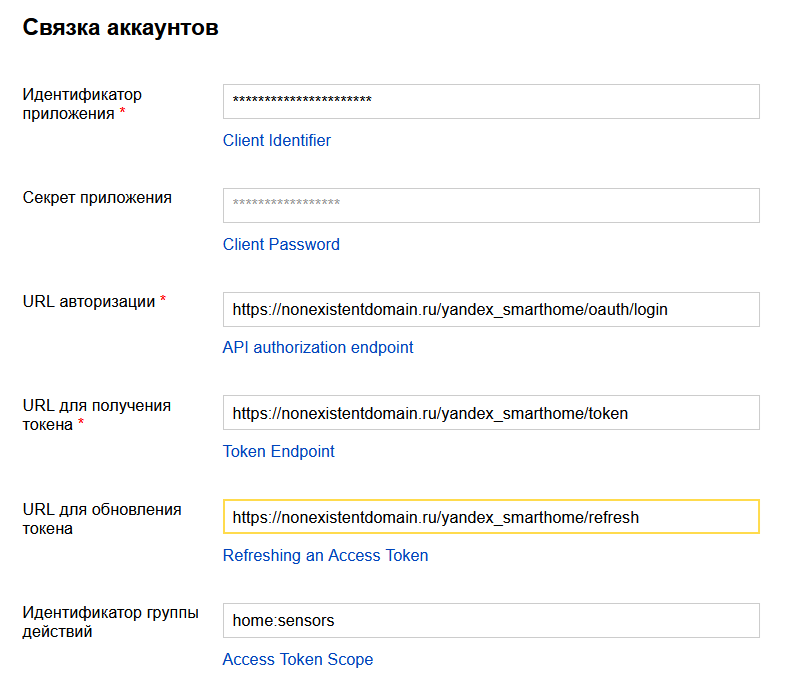Open the Client Identifier help link
This screenshot has width=790, height=693.
coord(277,141)
